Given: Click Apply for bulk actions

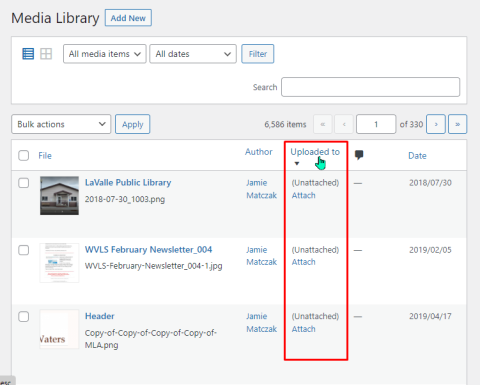Looking at the screenshot, I should coord(133,124).
